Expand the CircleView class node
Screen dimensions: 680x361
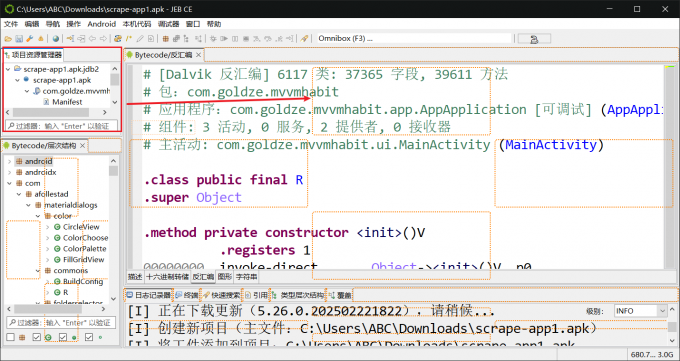pyautogui.click(x=48, y=227)
